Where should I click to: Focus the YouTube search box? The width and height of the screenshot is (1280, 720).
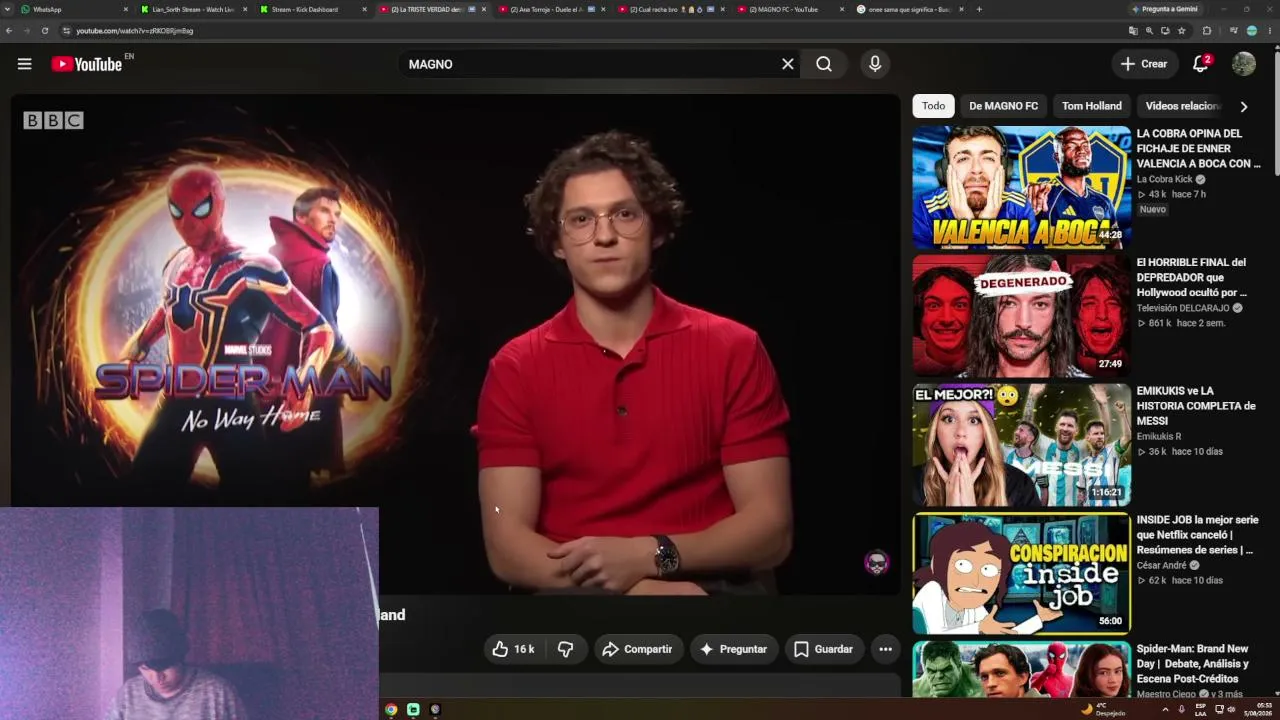tap(590, 64)
